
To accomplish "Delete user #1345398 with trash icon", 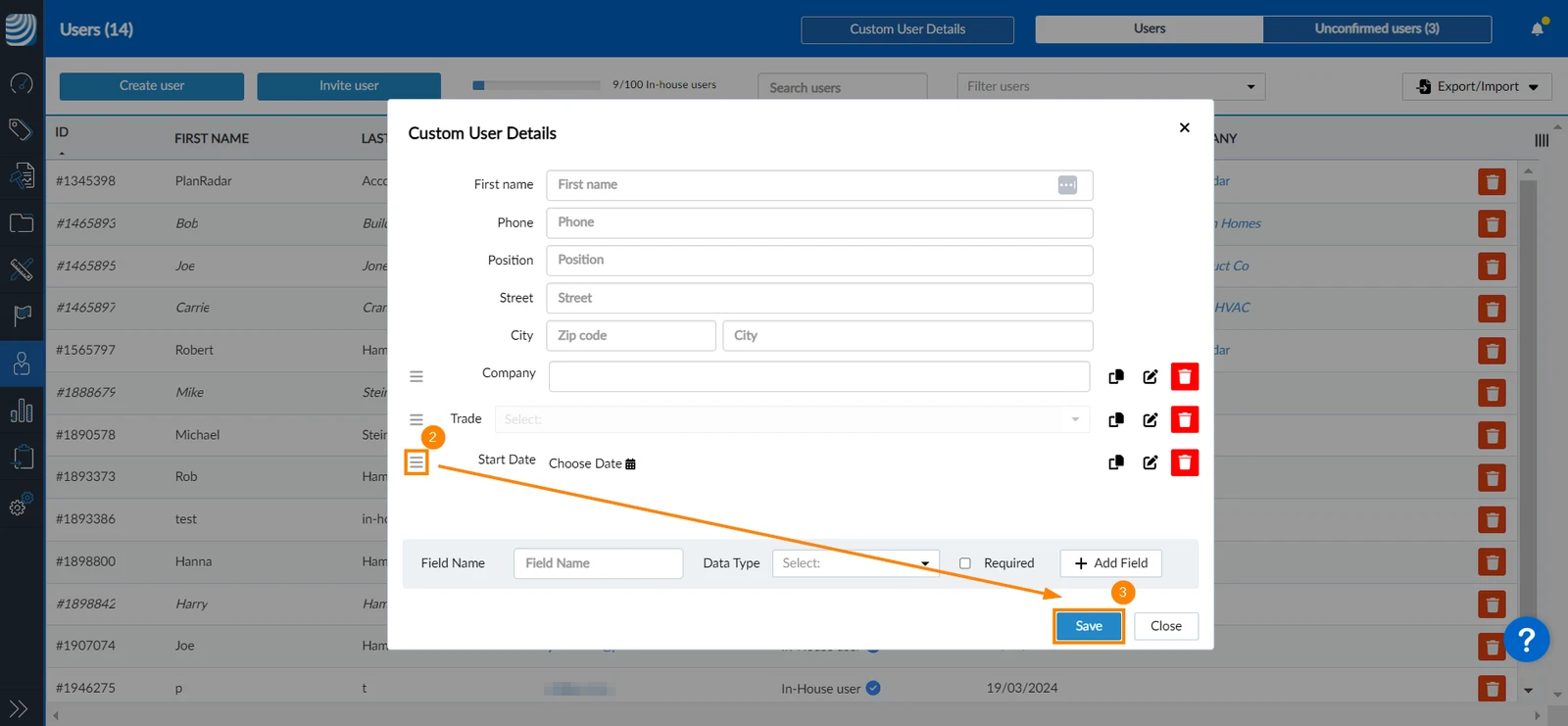I will [x=1492, y=182].
